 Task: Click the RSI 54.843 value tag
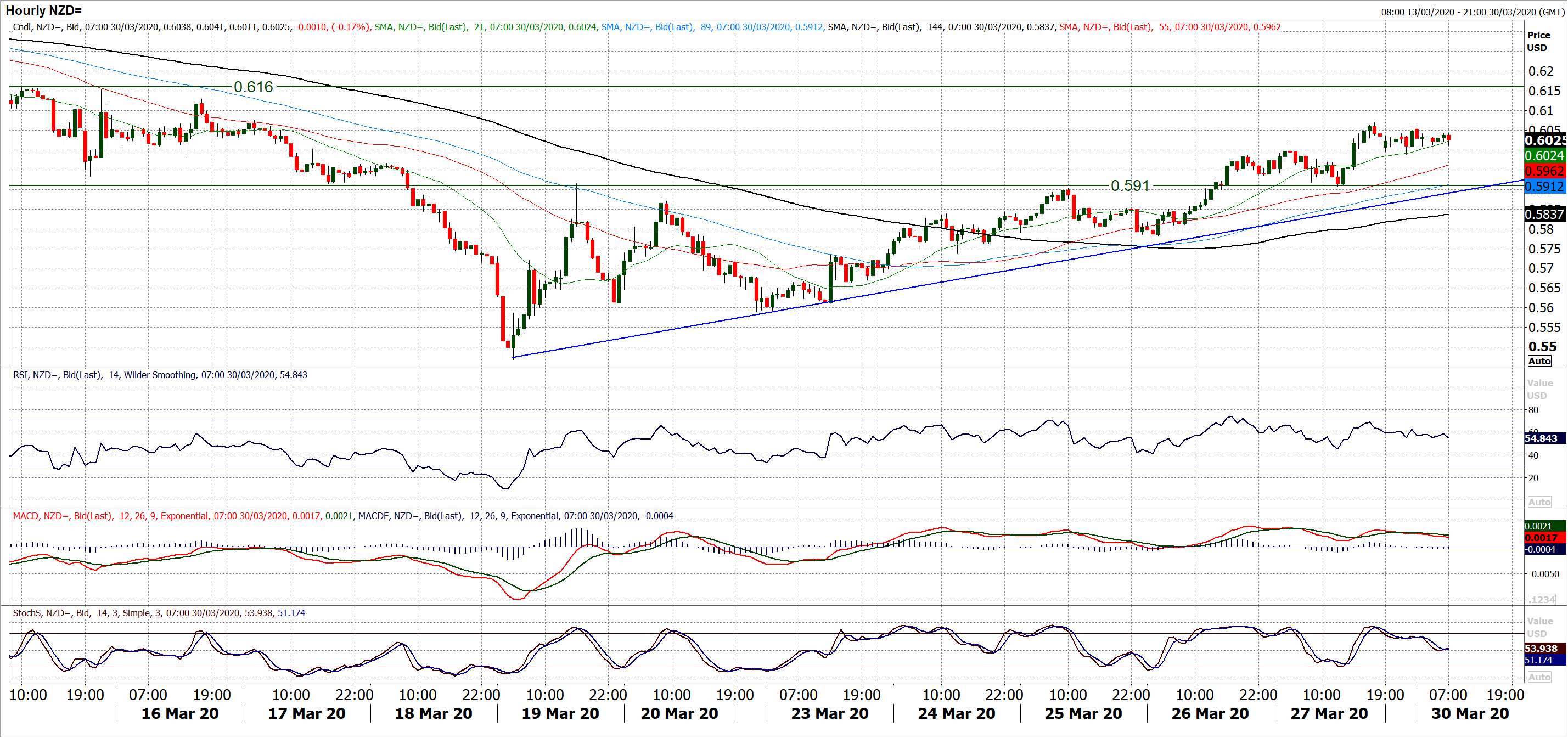[1544, 438]
